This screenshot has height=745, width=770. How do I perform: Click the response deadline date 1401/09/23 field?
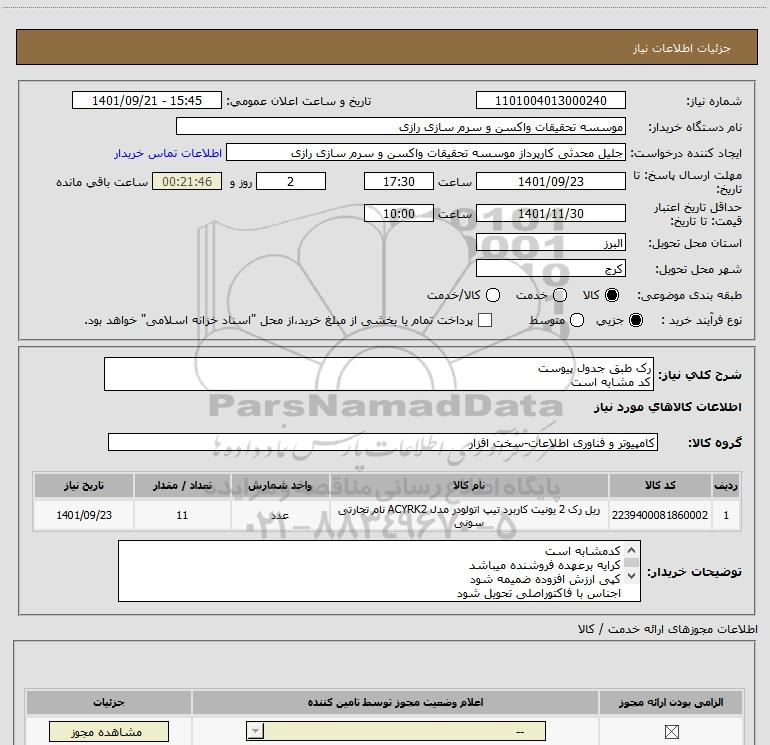point(550,181)
